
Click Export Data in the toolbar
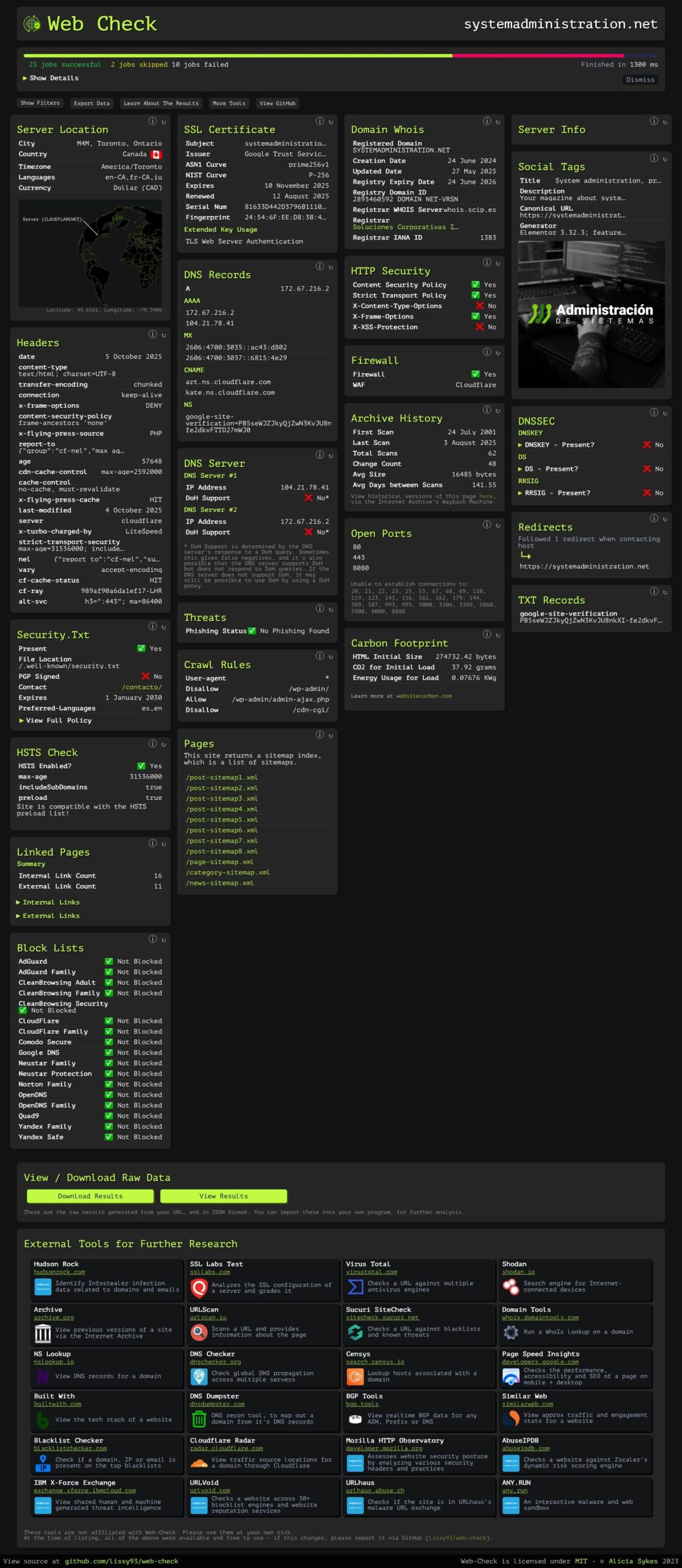click(x=92, y=104)
